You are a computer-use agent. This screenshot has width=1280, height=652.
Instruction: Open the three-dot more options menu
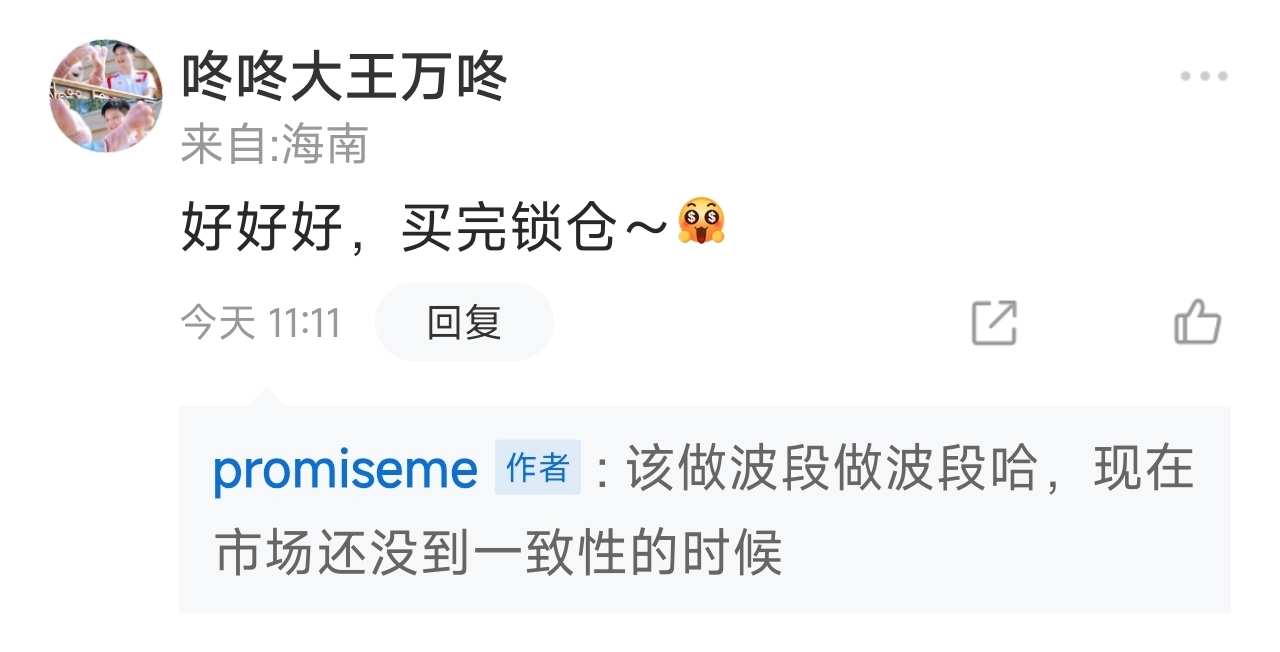[x=1203, y=77]
